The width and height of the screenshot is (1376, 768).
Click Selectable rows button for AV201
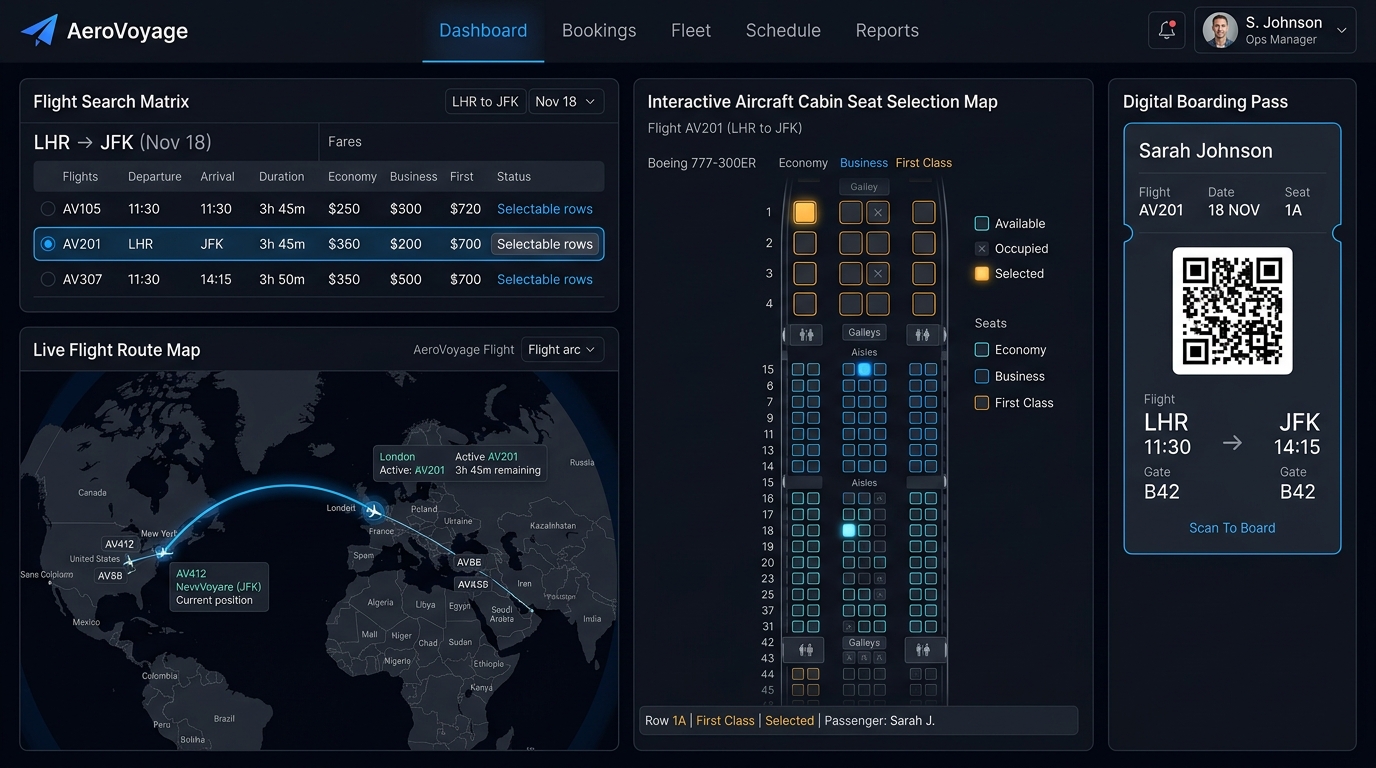[x=545, y=244]
